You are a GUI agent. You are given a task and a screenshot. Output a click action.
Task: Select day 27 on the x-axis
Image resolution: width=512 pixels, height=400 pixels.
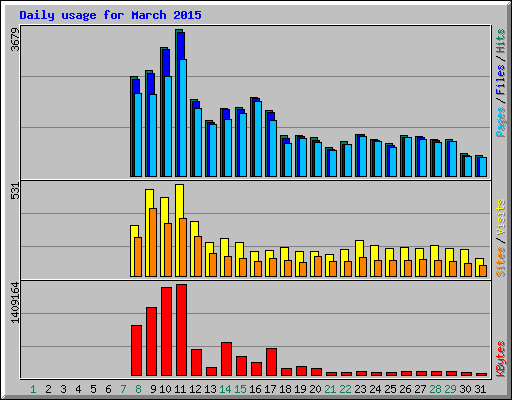420,389
